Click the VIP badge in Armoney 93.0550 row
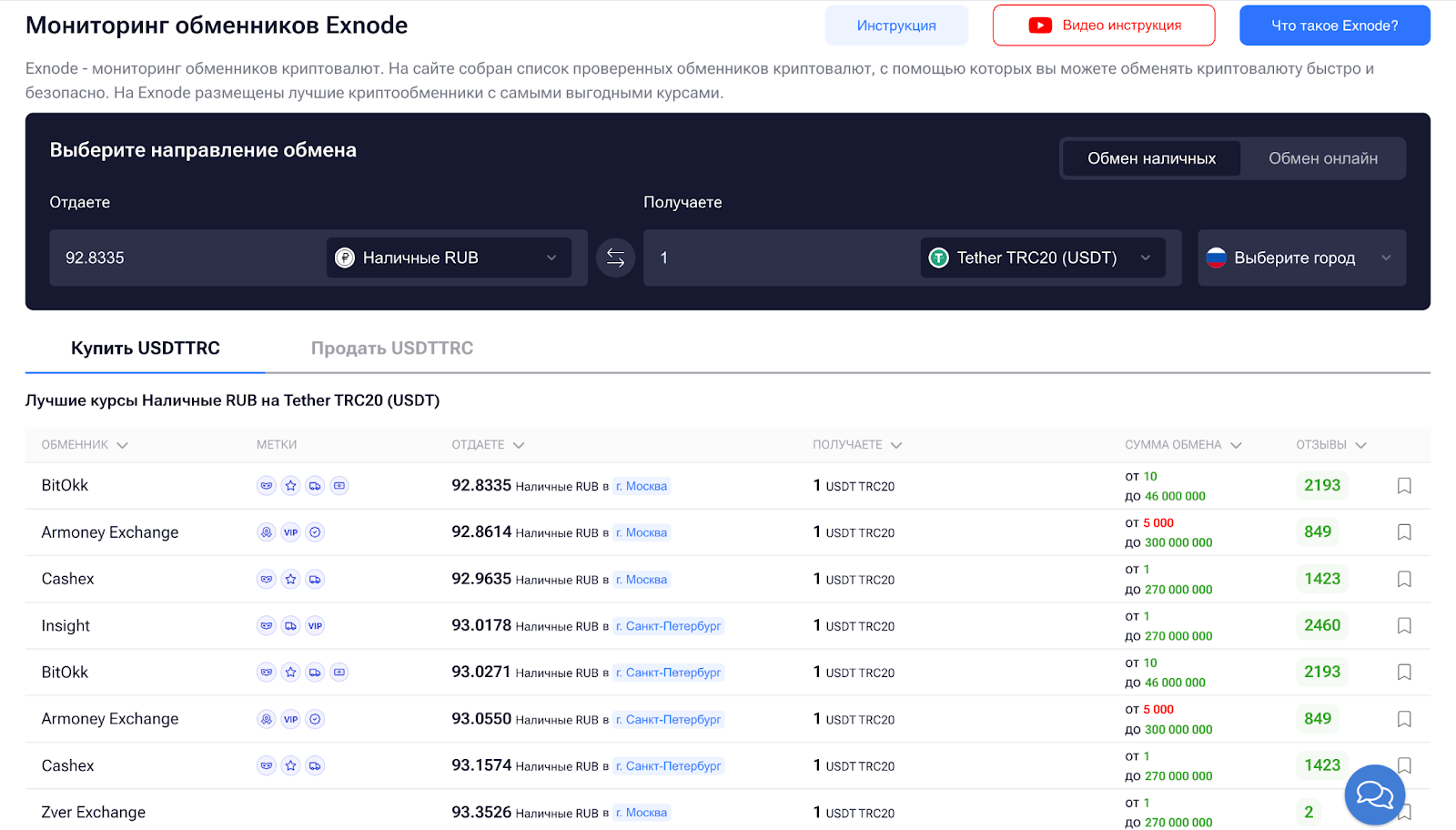The image size is (1456, 830). click(x=291, y=719)
